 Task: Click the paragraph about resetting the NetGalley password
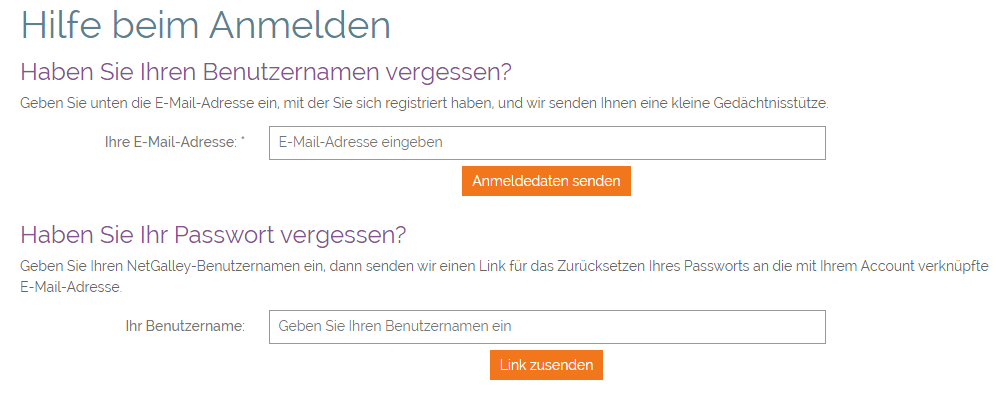[504, 276]
